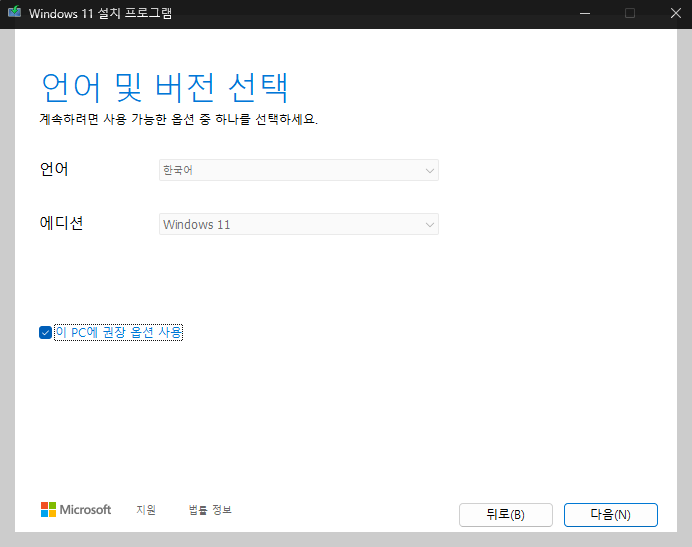Image resolution: width=692 pixels, height=547 pixels.
Task: Go back with the 뒤로(B) button
Action: [x=506, y=515]
